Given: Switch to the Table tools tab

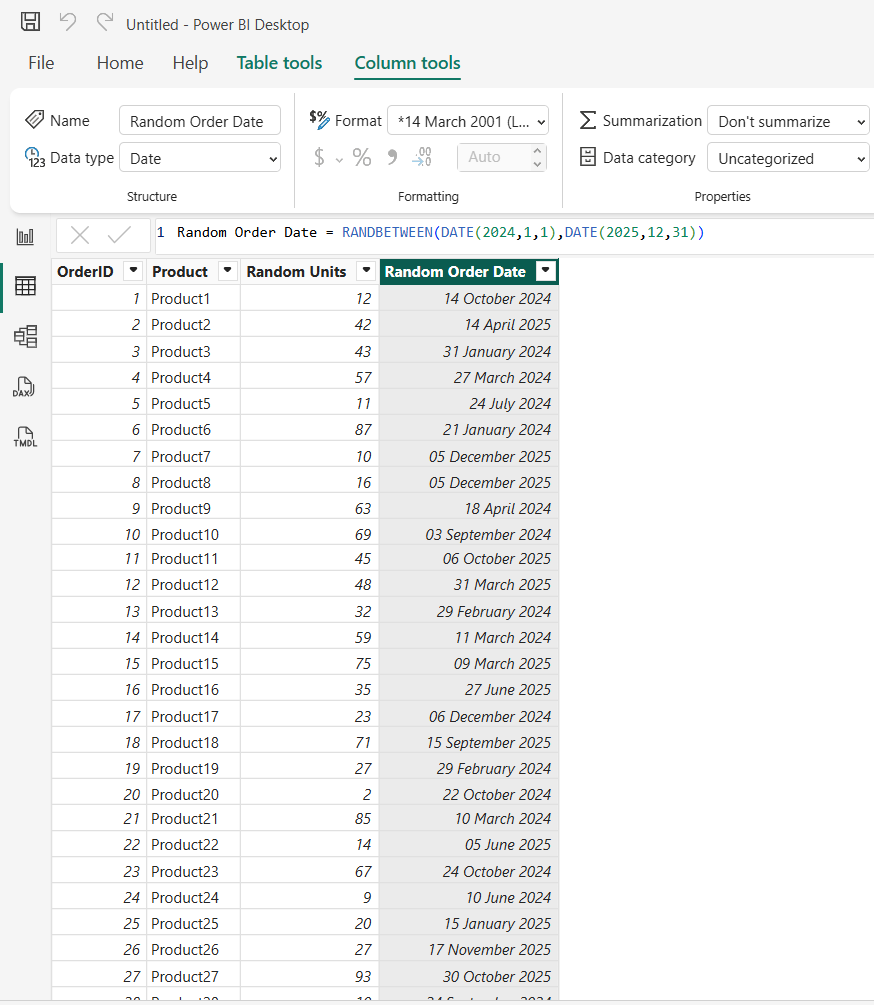Looking at the screenshot, I should click(x=279, y=63).
